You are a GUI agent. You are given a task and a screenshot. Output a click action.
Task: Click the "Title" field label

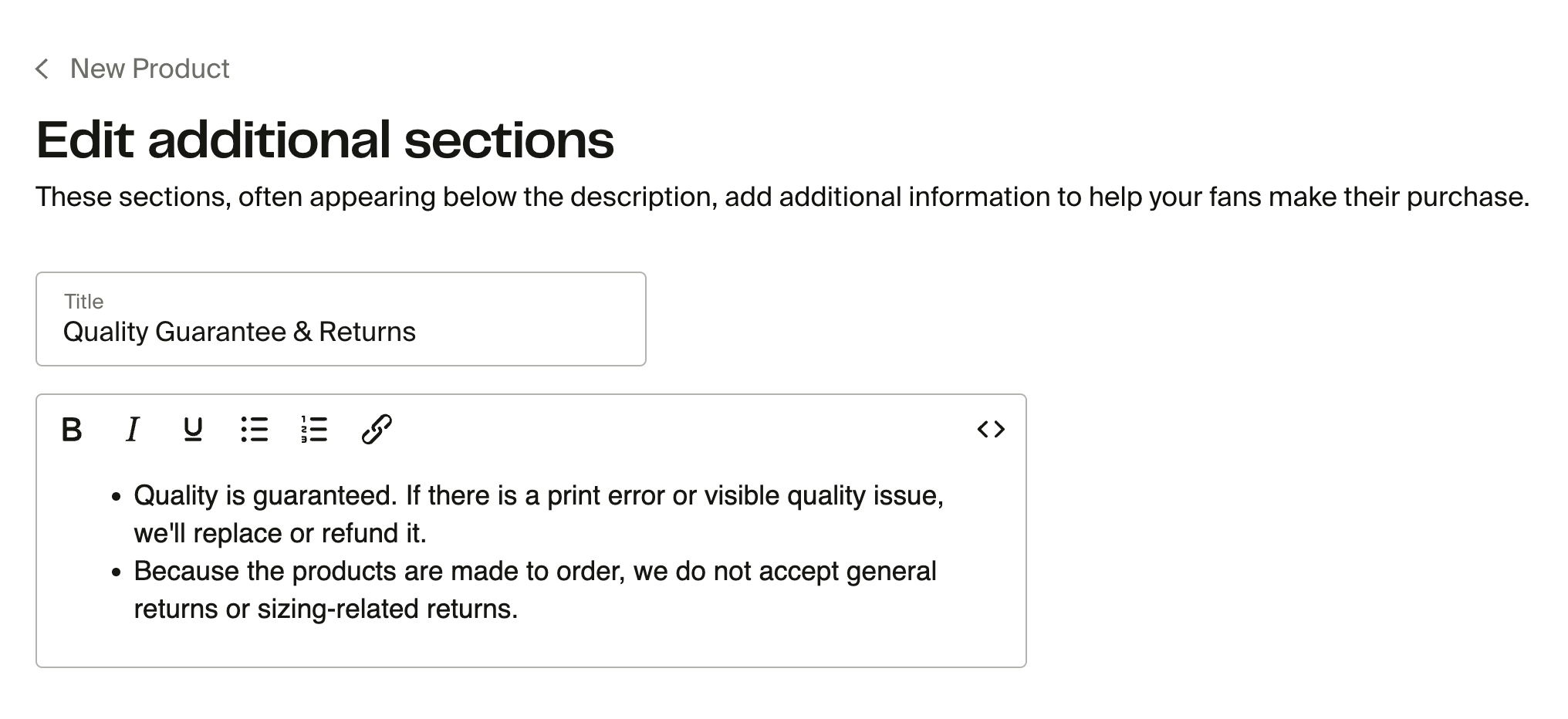pyautogui.click(x=83, y=301)
